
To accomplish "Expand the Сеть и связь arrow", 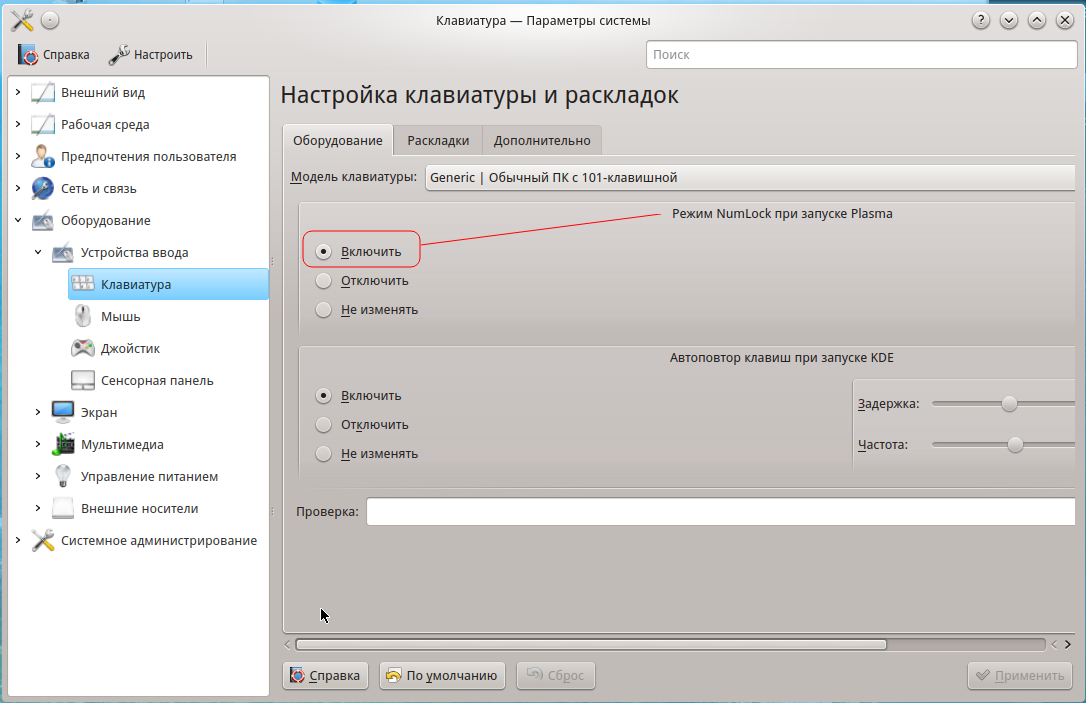I will tap(18, 188).
